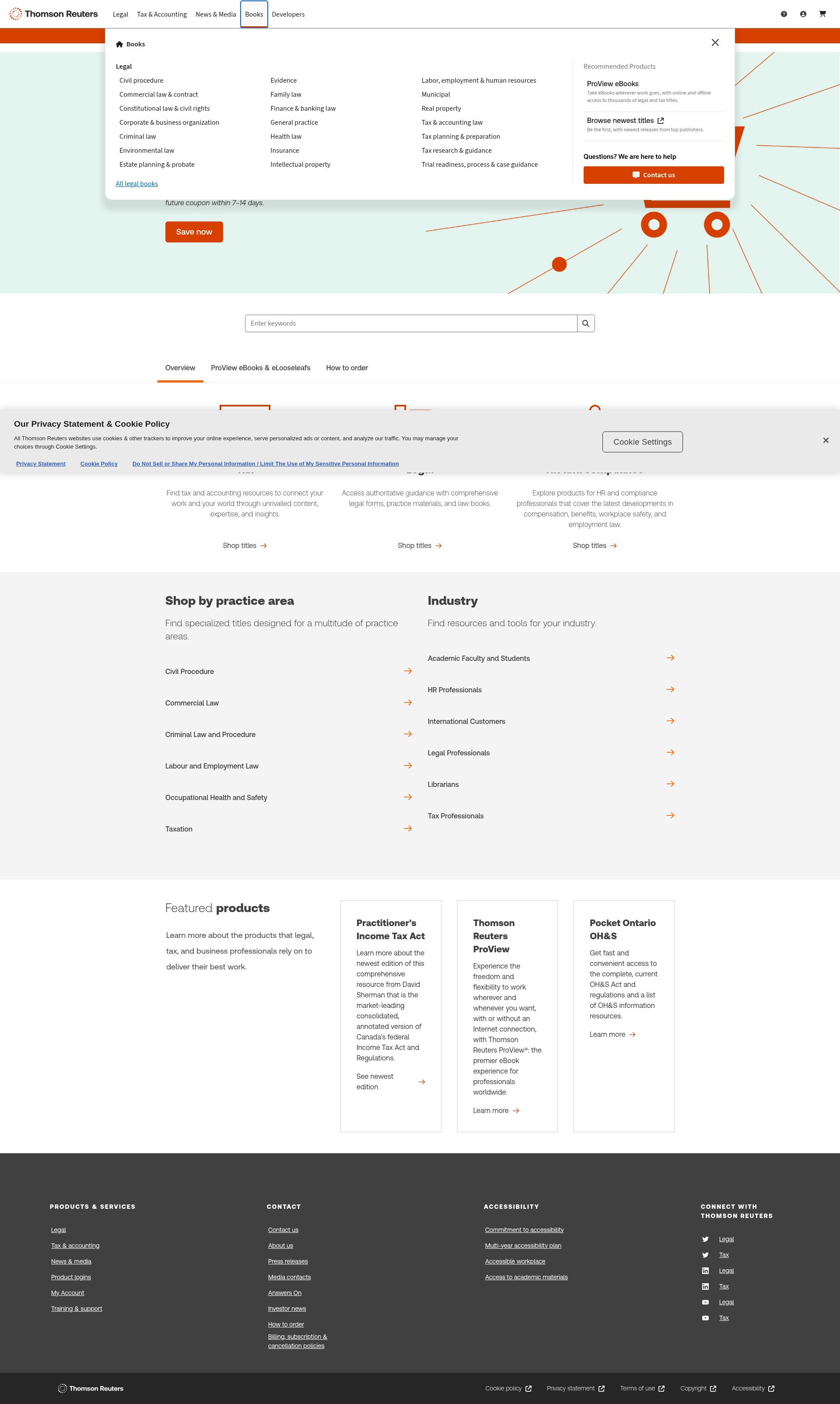Image resolution: width=840 pixels, height=1404 pixels.
Task: Open footer Billing, subscription & cancellation policies
Action: point(298,1341)
